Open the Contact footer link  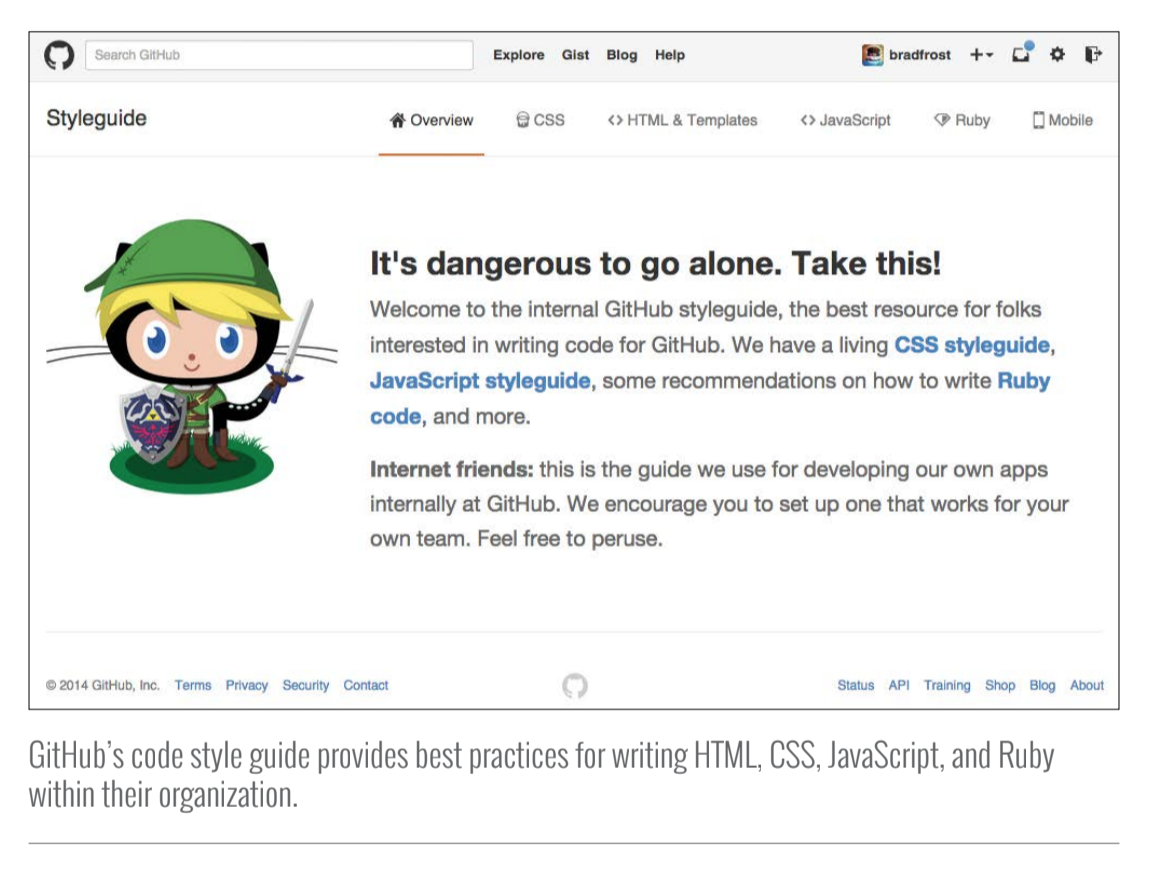(x=365, y=685)
